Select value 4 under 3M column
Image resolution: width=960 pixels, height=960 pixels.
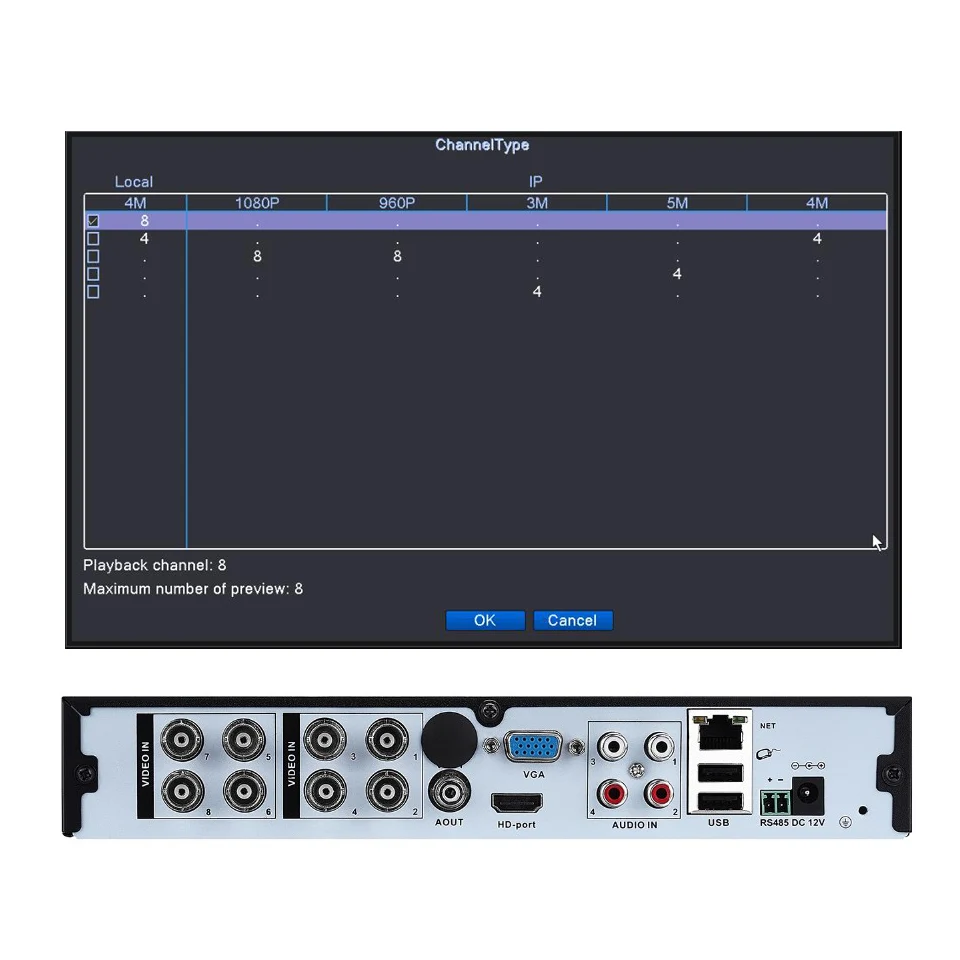click(537, 291)
